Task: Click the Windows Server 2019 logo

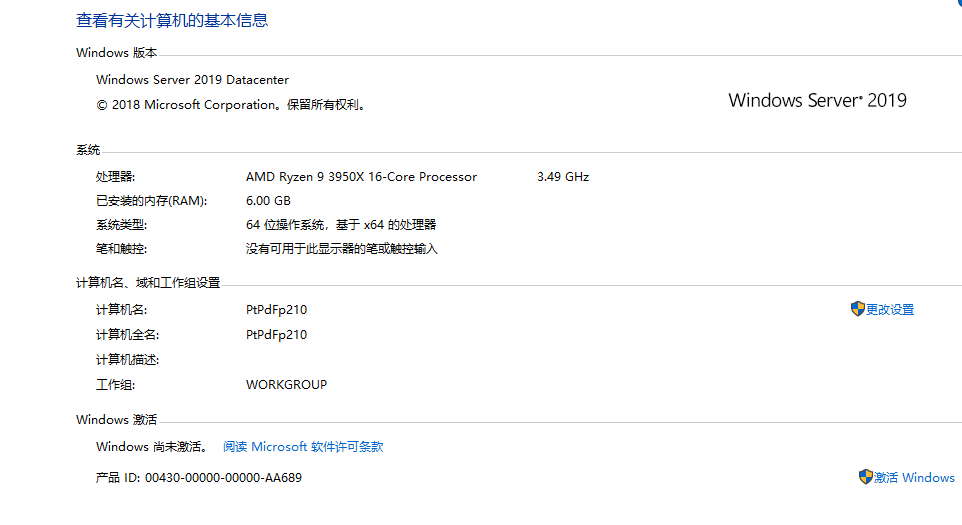Action: click(817, 100)
